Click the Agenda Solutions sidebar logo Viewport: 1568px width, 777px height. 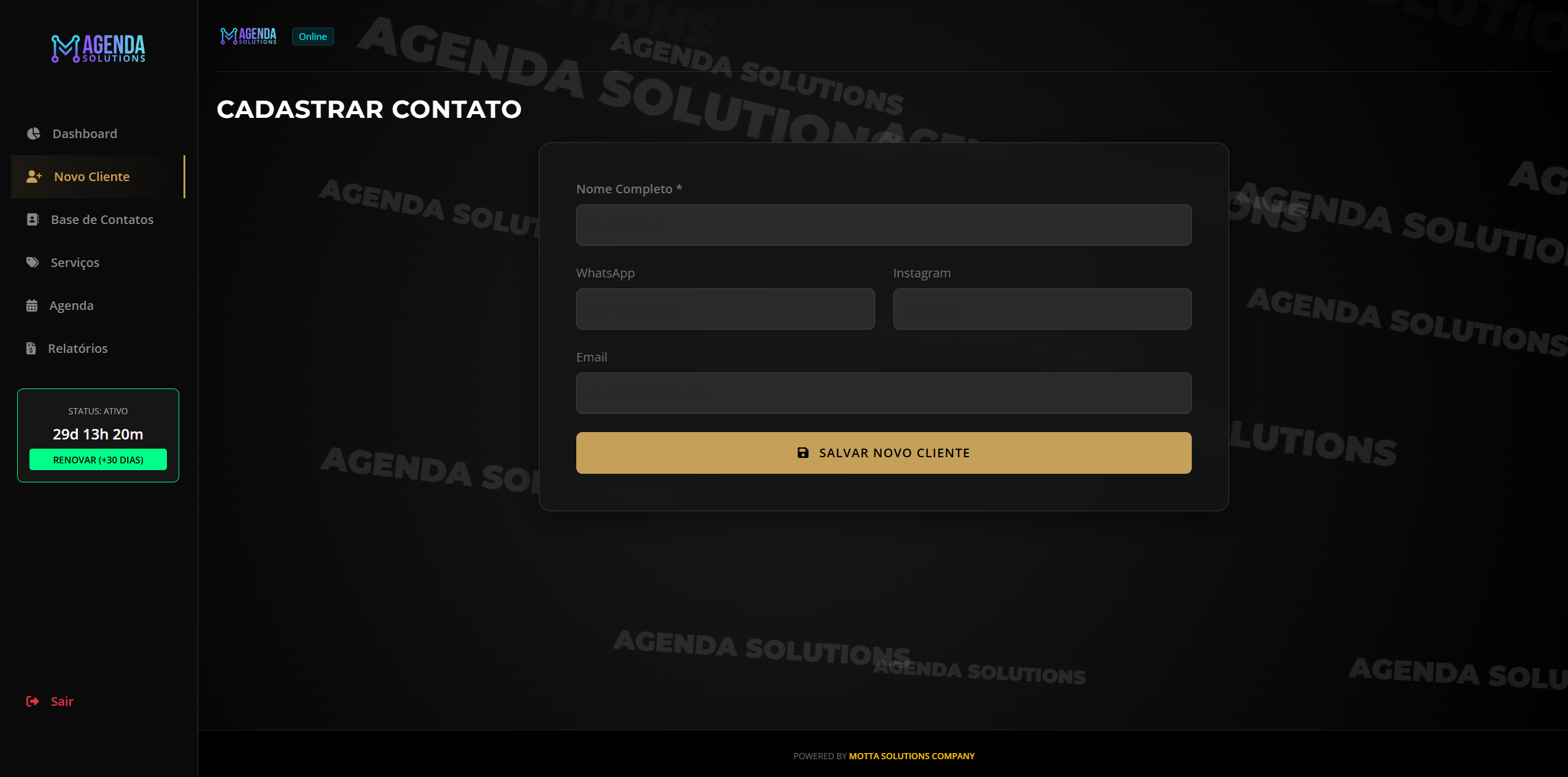point(98,48)
